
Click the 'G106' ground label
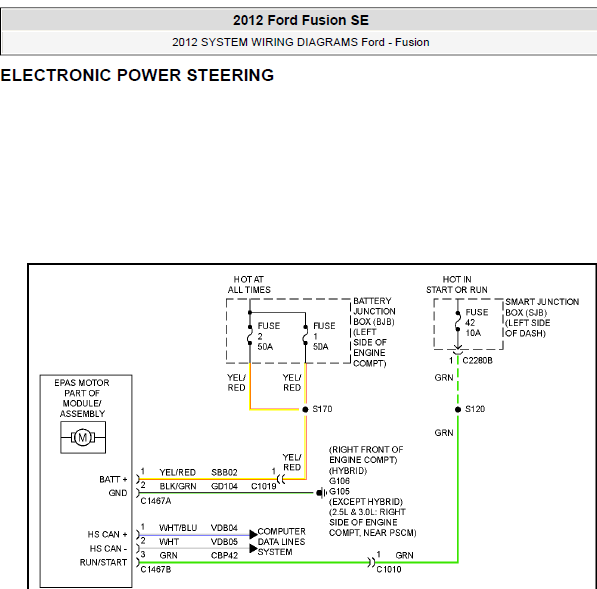339,480
